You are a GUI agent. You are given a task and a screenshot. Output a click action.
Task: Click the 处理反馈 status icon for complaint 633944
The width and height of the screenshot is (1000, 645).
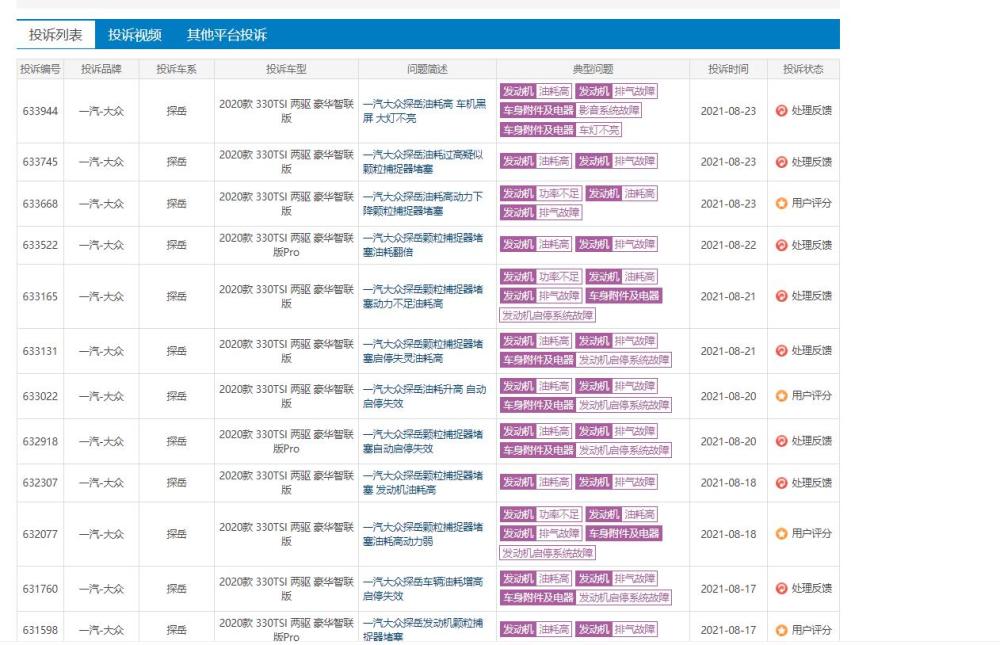[x=781, y=110]
